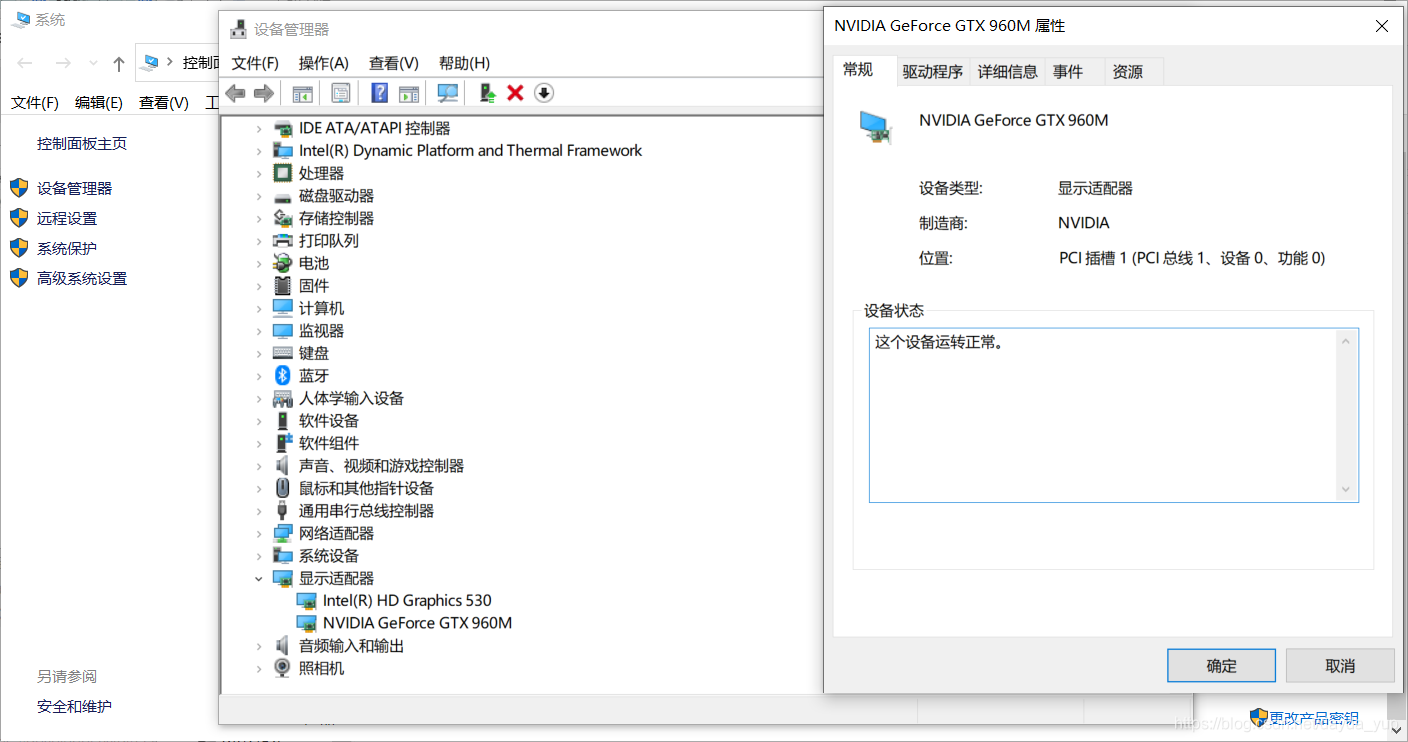1408x742 pixels.
Task: Click the 声音、视频和游戏控制器 speaker icon
Action: (x=282, y=465)
